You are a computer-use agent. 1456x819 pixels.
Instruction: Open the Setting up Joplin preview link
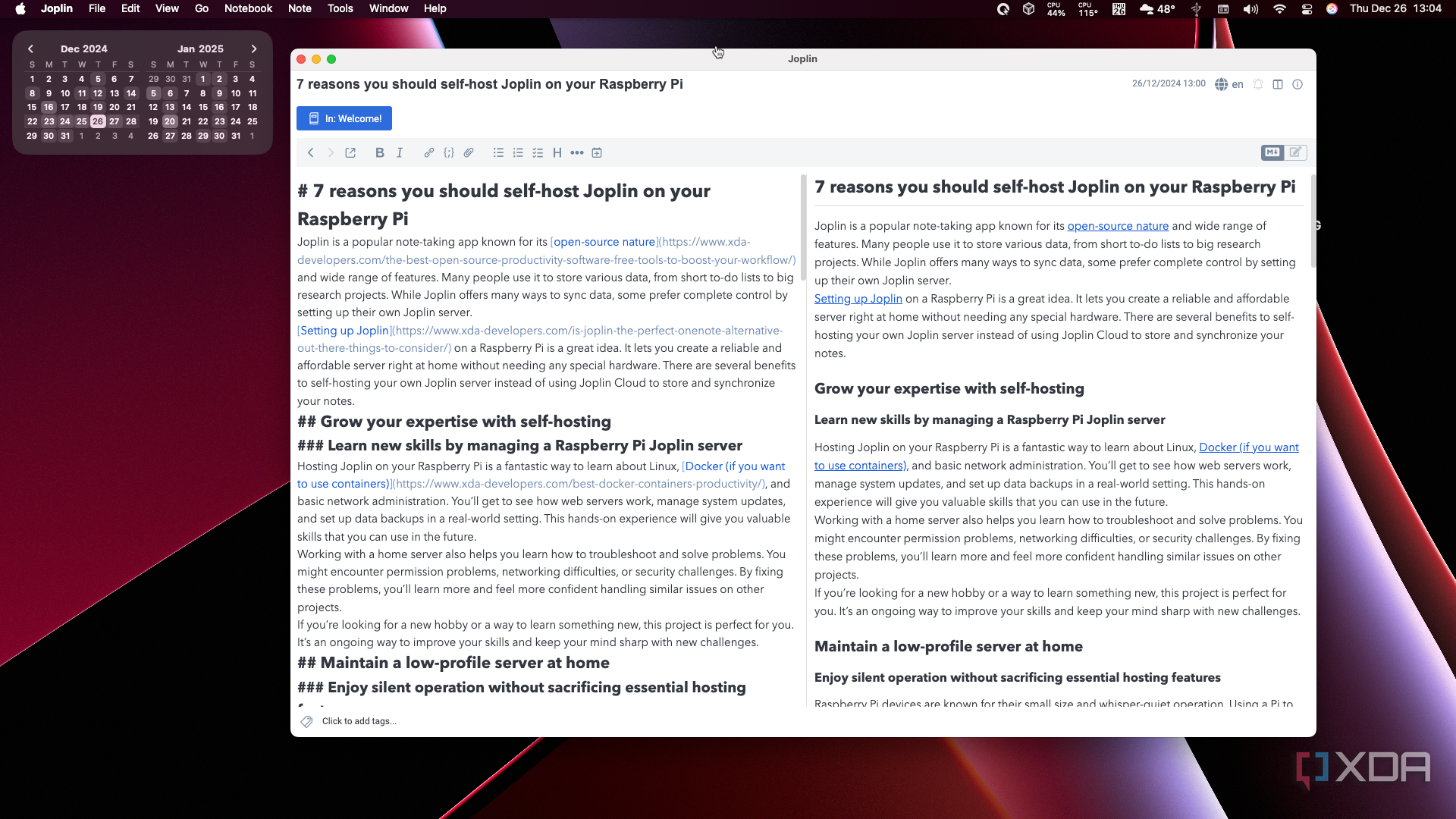[858, 299]
